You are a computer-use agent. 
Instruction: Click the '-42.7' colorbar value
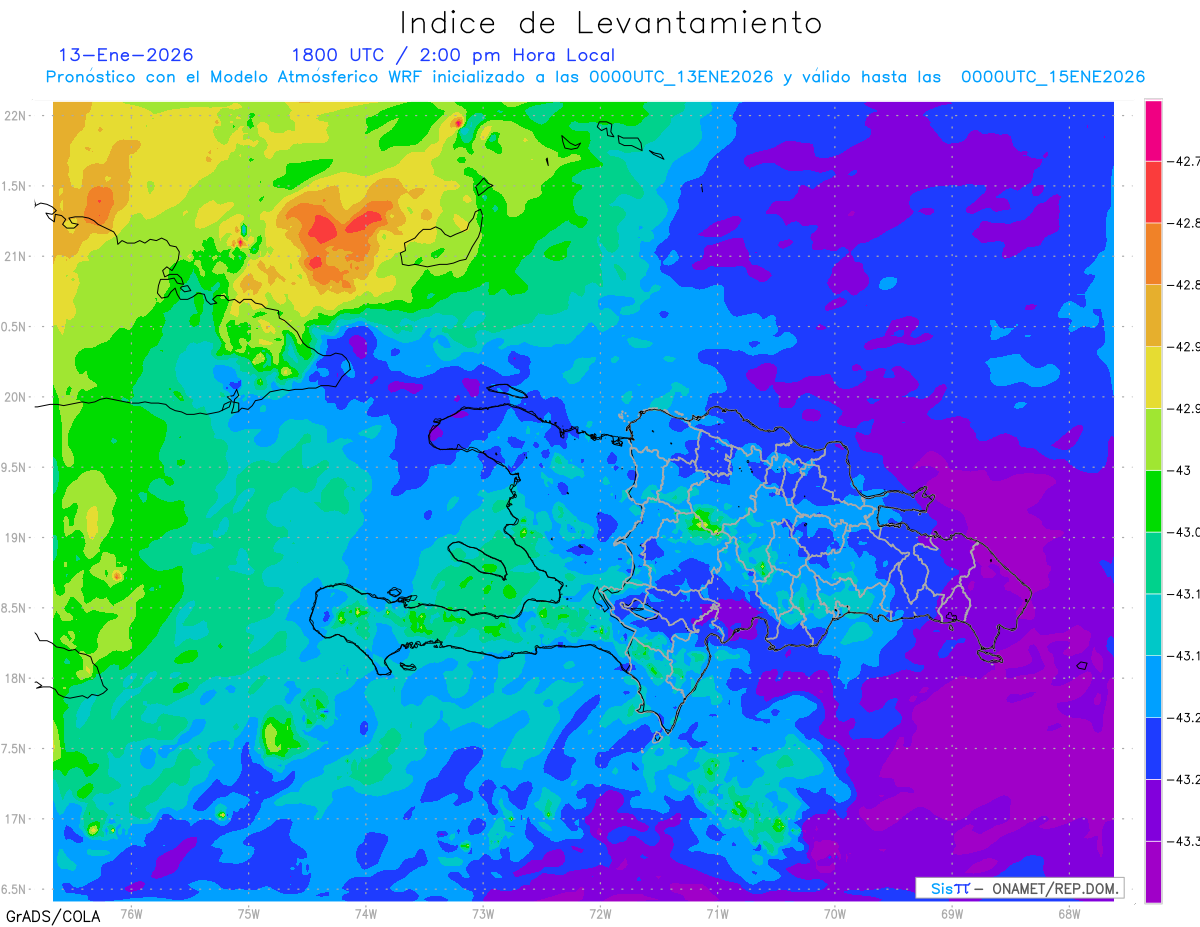1185,161
